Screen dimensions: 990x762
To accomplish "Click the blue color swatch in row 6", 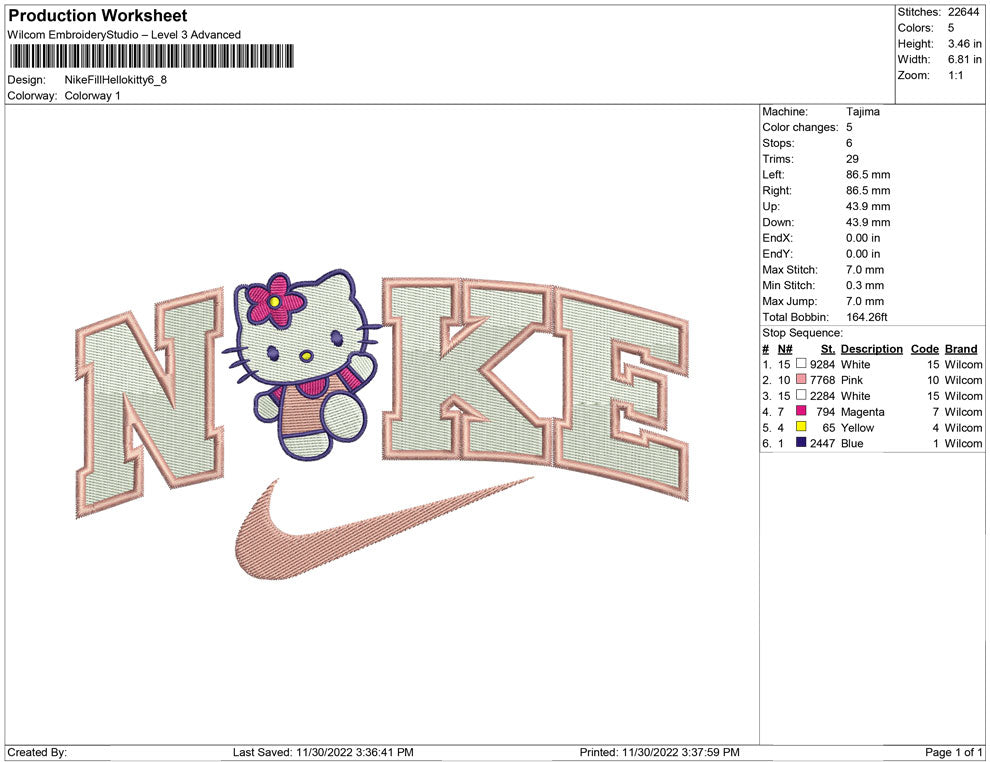I will click(x=801, y=443).
